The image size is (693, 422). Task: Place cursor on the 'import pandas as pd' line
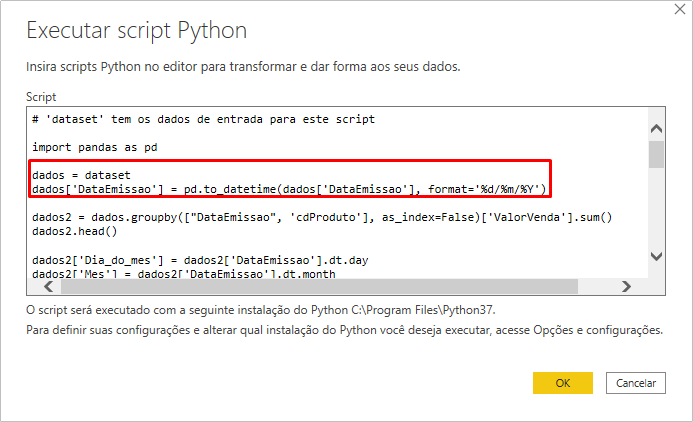pos(94,147)
